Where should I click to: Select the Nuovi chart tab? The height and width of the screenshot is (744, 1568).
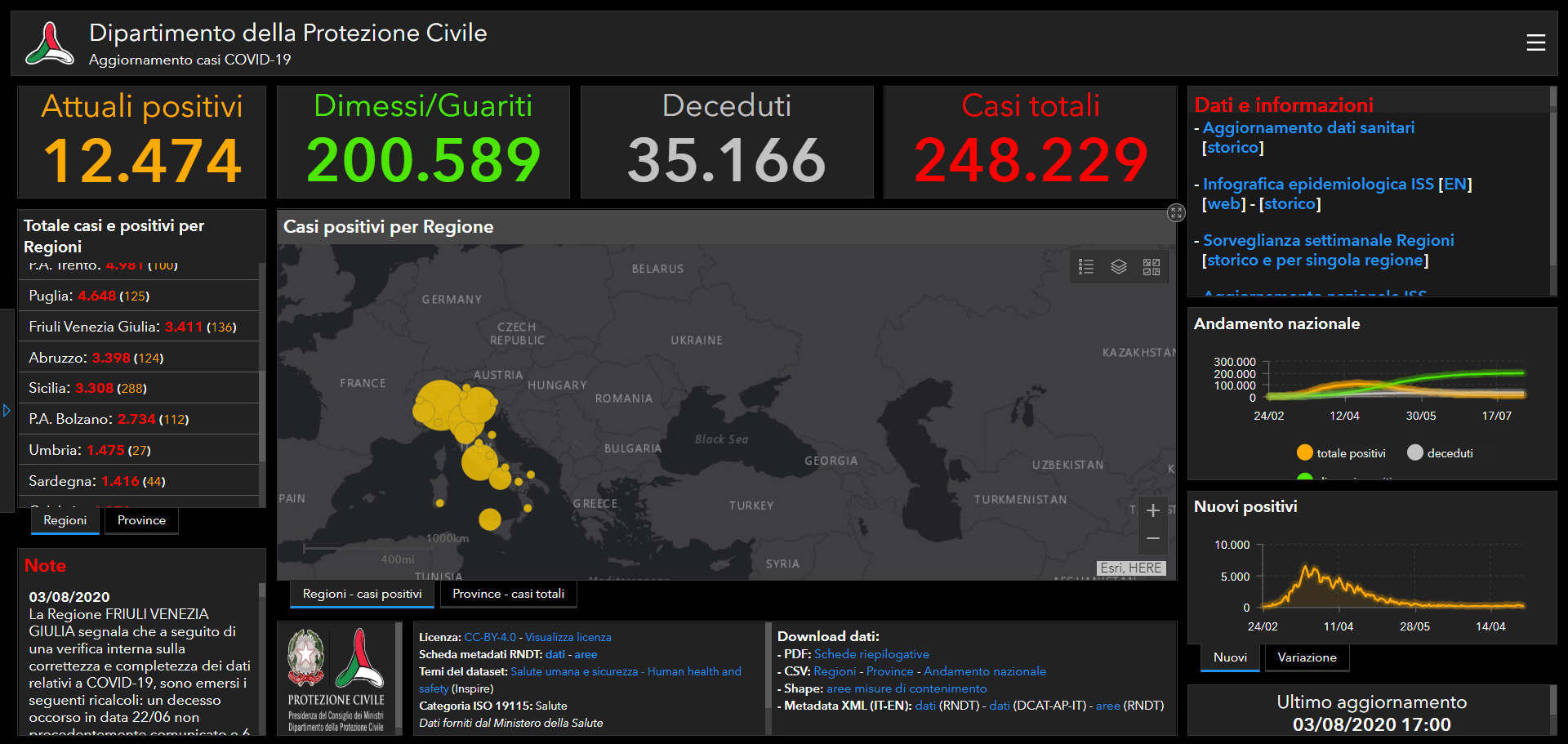1230,657
